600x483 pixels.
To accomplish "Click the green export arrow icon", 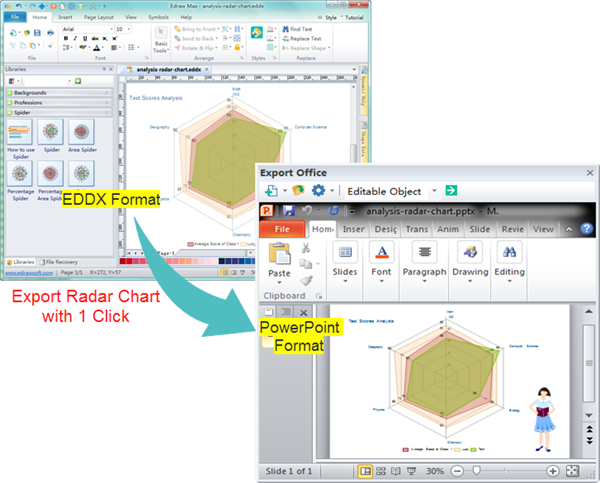I will [x=451, y=190].
